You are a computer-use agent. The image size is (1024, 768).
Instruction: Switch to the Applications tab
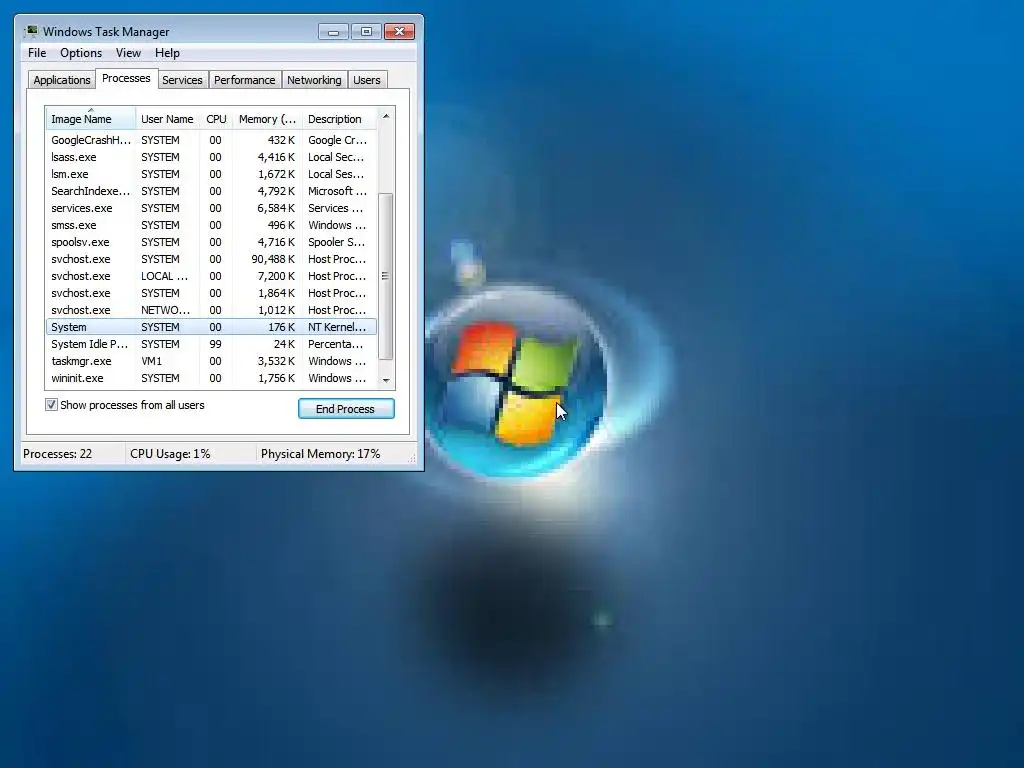(61, 80)
